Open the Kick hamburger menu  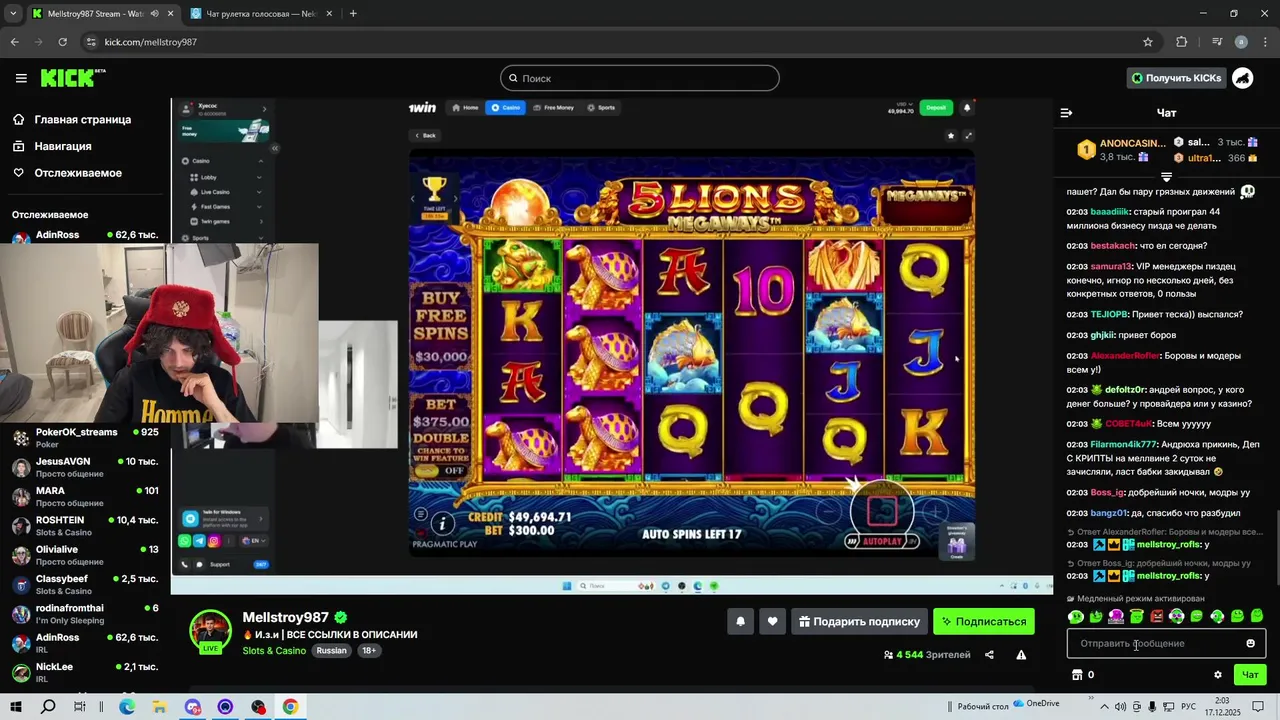(x=21, y=78)
